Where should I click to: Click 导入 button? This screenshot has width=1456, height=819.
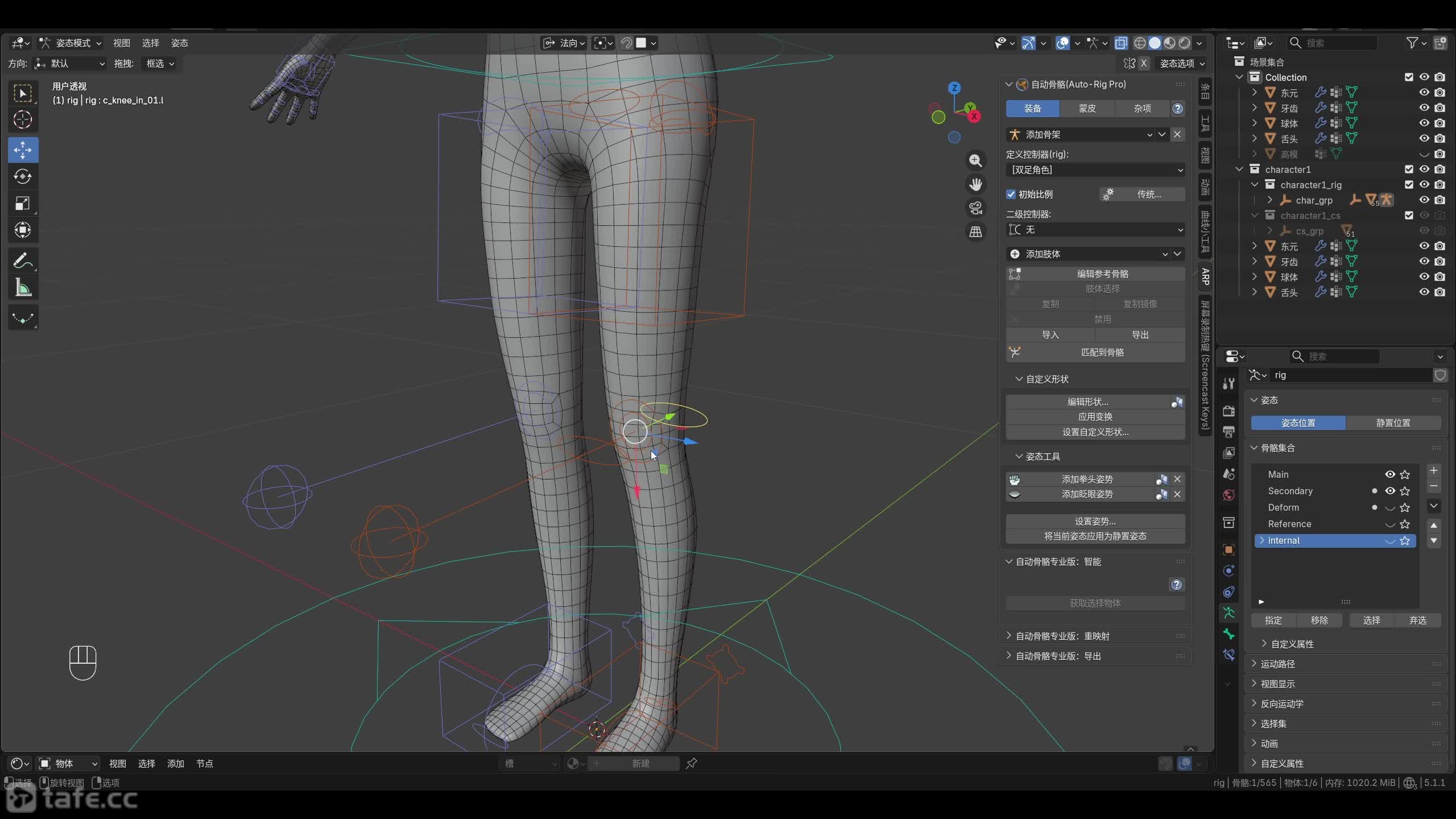[x=1050, y=336]
